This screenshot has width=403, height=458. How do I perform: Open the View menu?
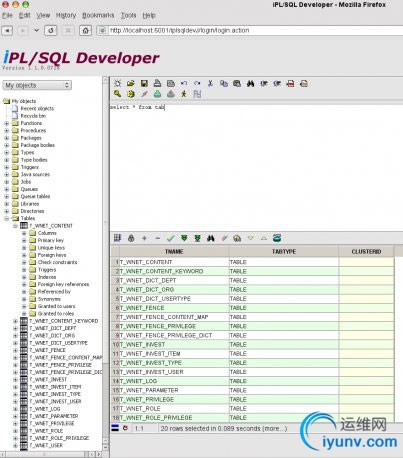(x=43, y=15)
